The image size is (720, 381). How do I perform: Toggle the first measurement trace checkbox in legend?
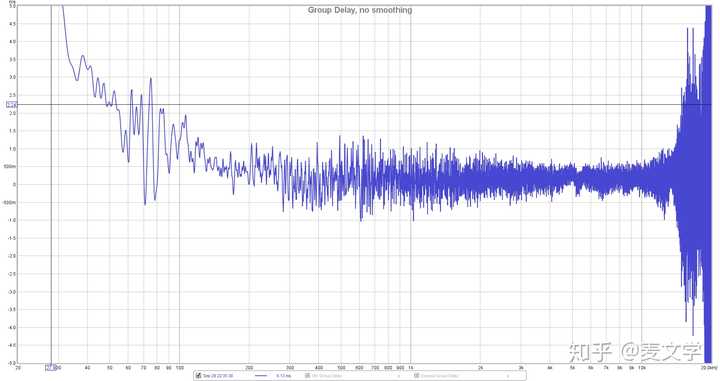pyautogui.click(x=198, y=375)
